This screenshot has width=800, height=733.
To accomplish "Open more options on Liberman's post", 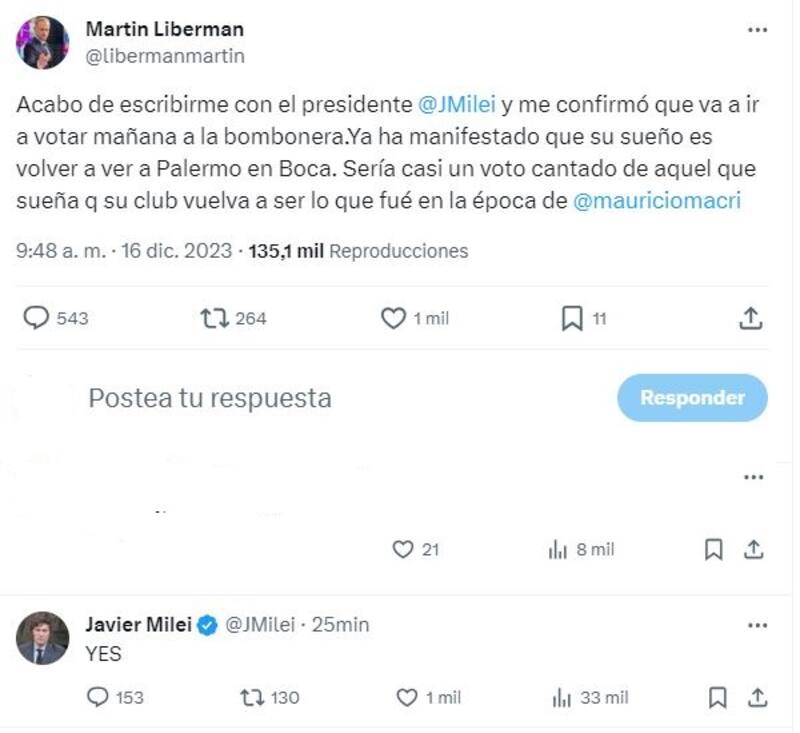I will 757,31.
